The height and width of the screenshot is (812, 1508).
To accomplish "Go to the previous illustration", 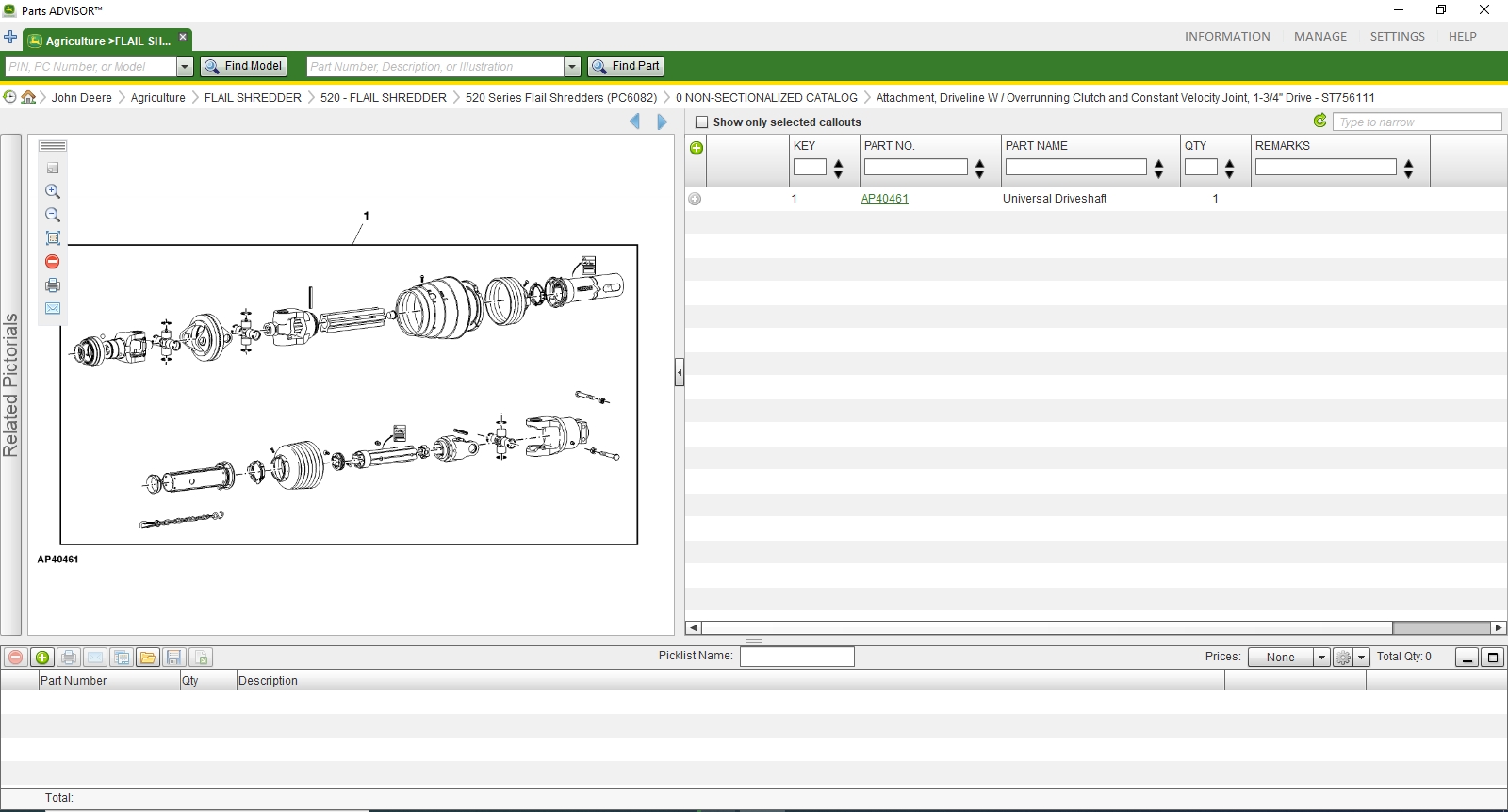I will 635,122.
